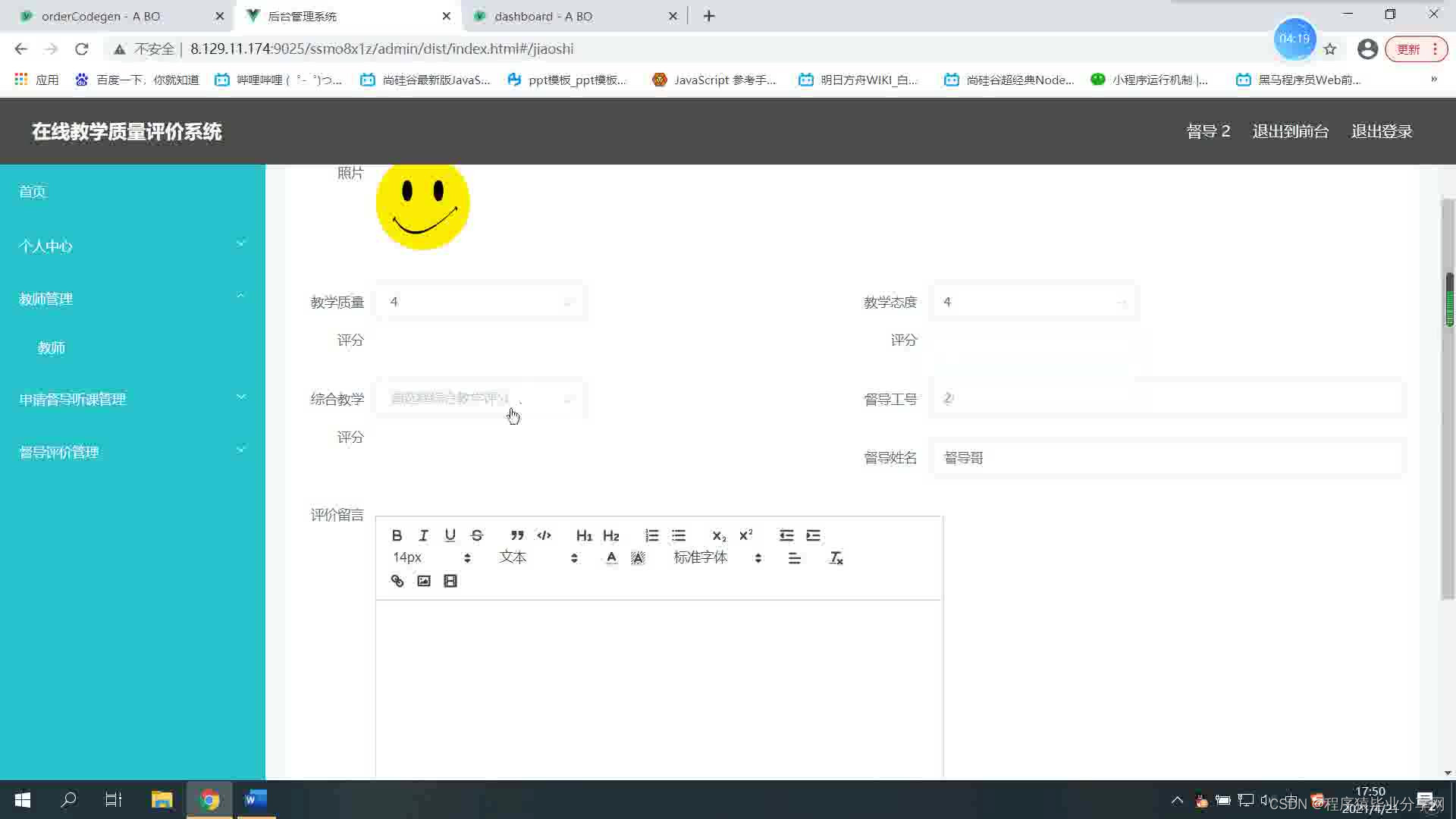
Task: Toggle italic formatting in editor
Action: click(423, 535)
